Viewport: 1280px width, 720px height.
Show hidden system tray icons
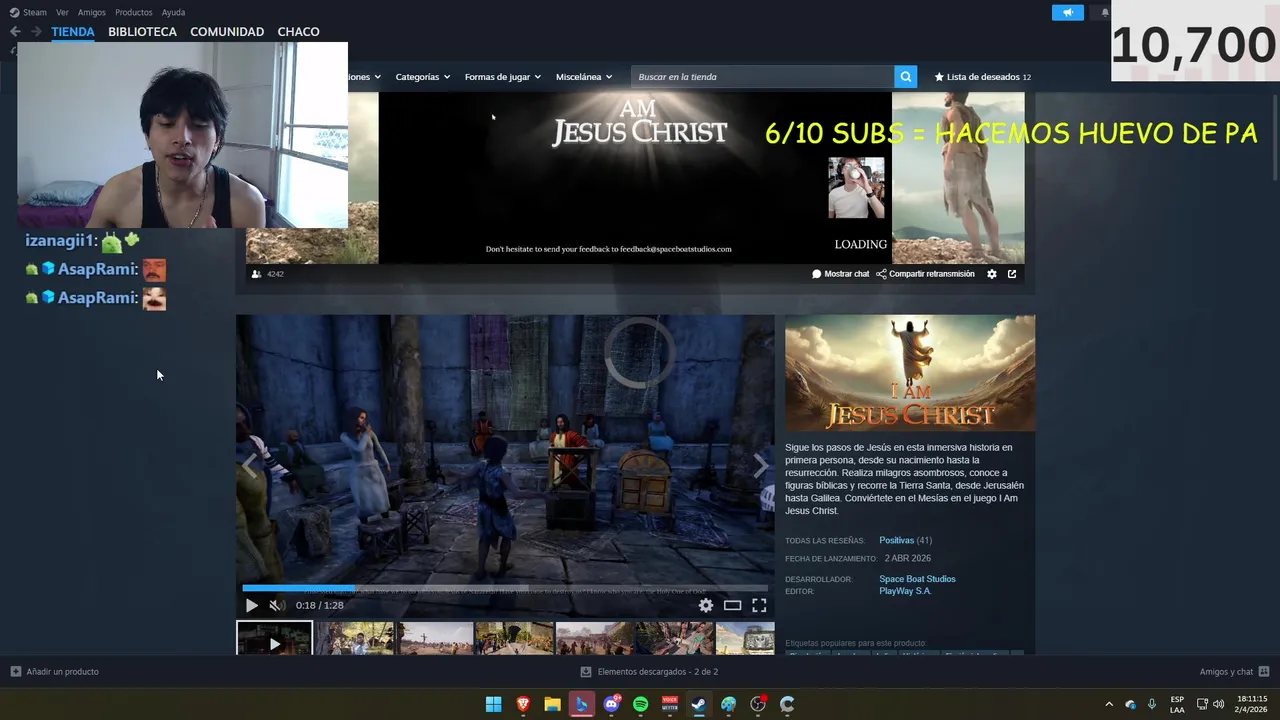[x=1109, y=704]
